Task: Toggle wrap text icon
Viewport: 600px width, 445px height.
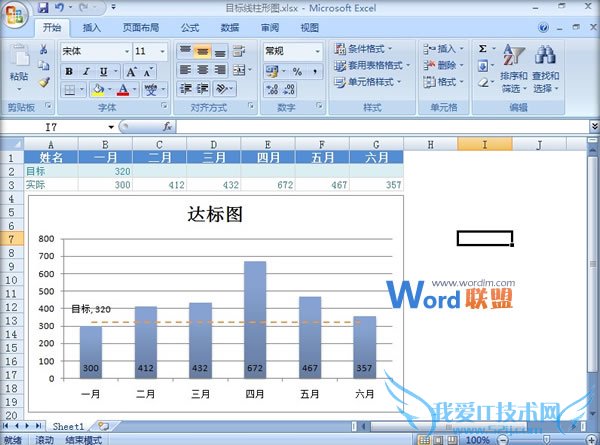Action: pyautogui.click(x=239, y=51)
